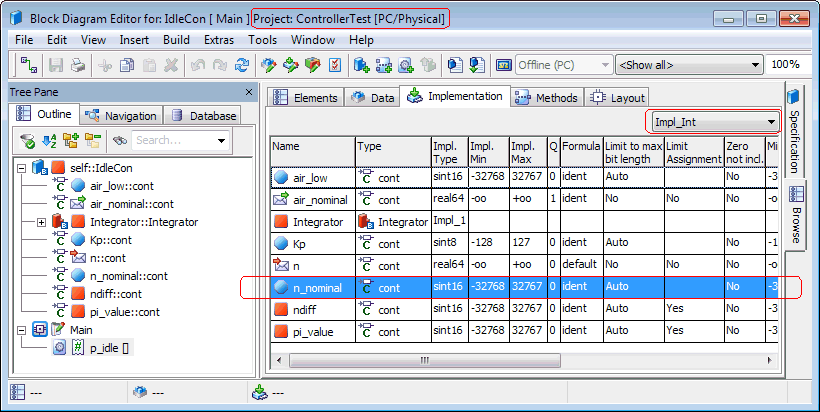The image size is (820, 412).
Task: Switch to the Navigation tab in Tree Pane
Action: point(121,116)
